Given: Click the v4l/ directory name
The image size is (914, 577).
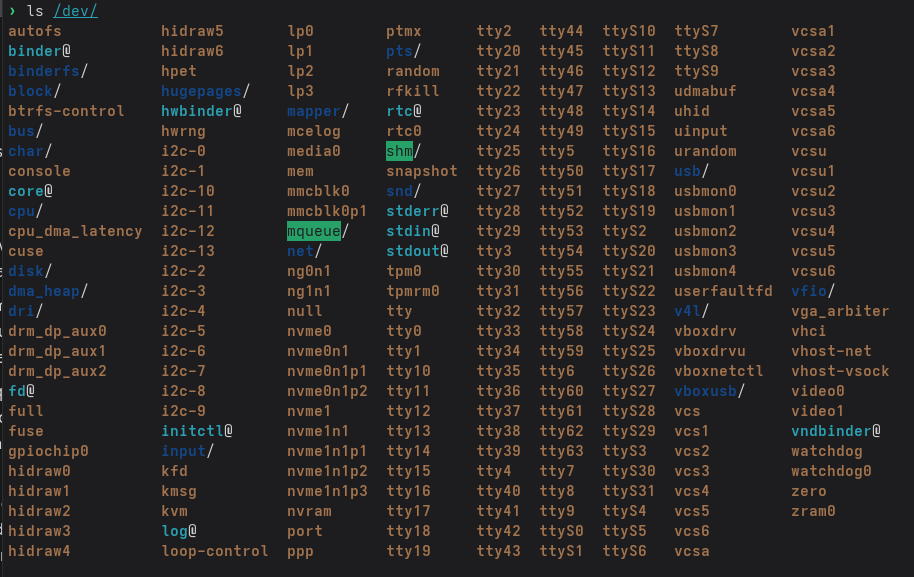Looking at the screenshot, I should coord(692,311).
